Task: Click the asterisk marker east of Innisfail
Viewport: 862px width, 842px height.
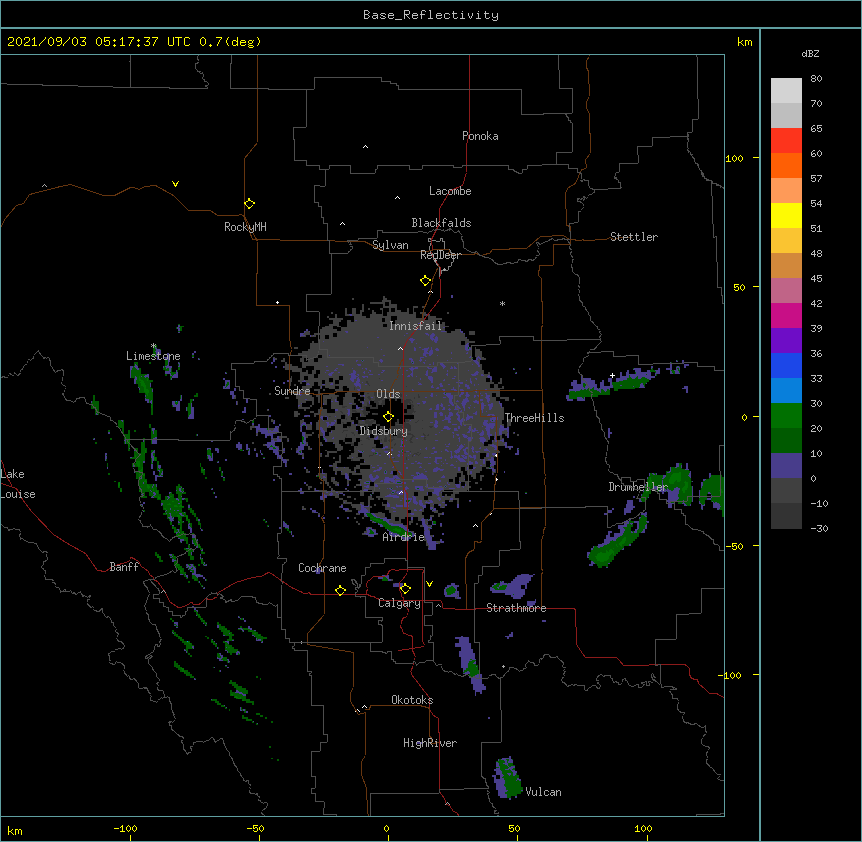Action: [502, 303]
